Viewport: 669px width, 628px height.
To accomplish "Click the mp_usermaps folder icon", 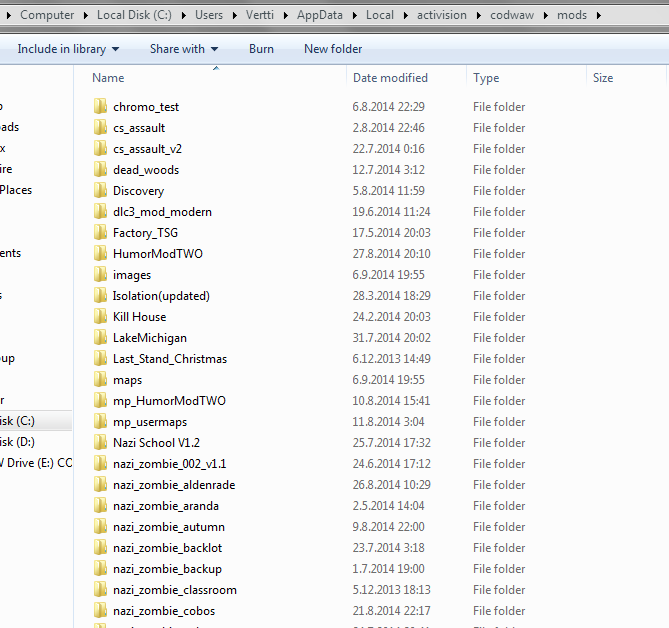I will (100, 421).
